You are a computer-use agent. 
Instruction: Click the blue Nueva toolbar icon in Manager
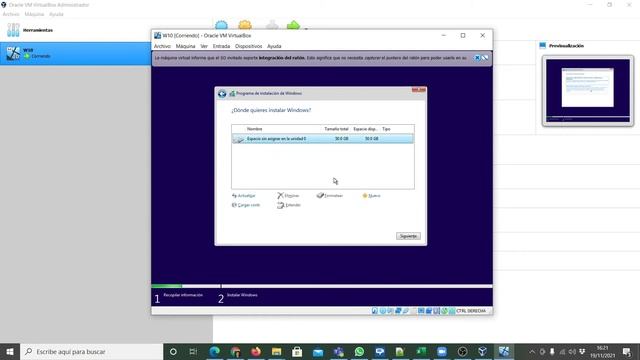[221, 25]
